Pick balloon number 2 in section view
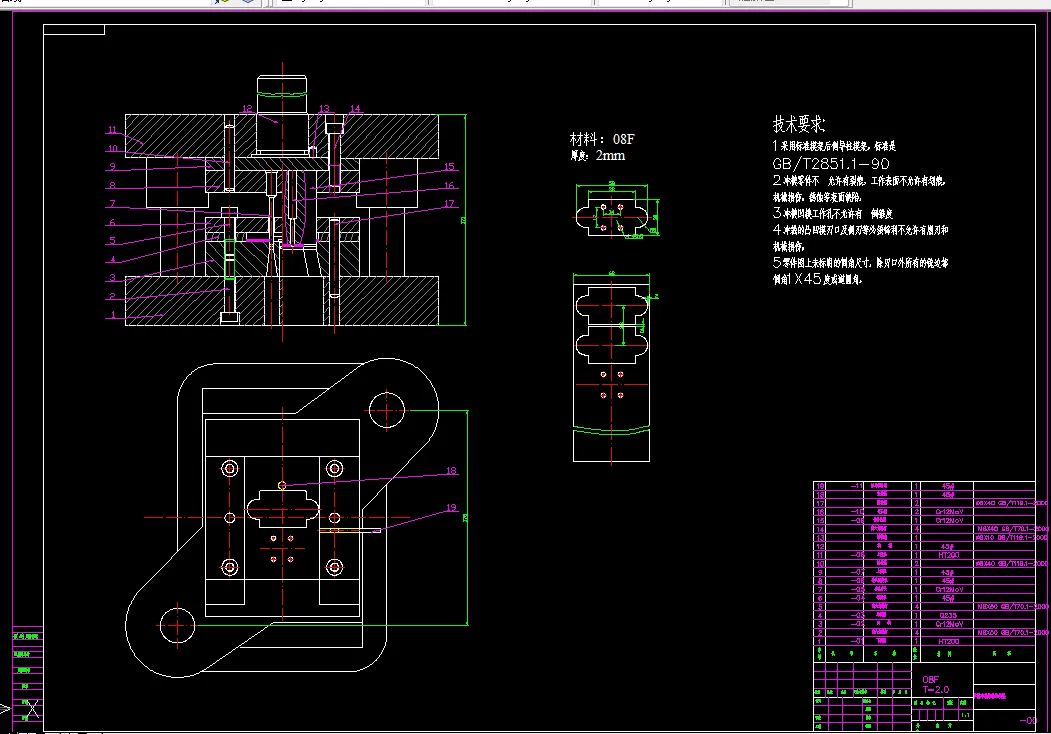1051x734 pixels. tap(113, 296)
